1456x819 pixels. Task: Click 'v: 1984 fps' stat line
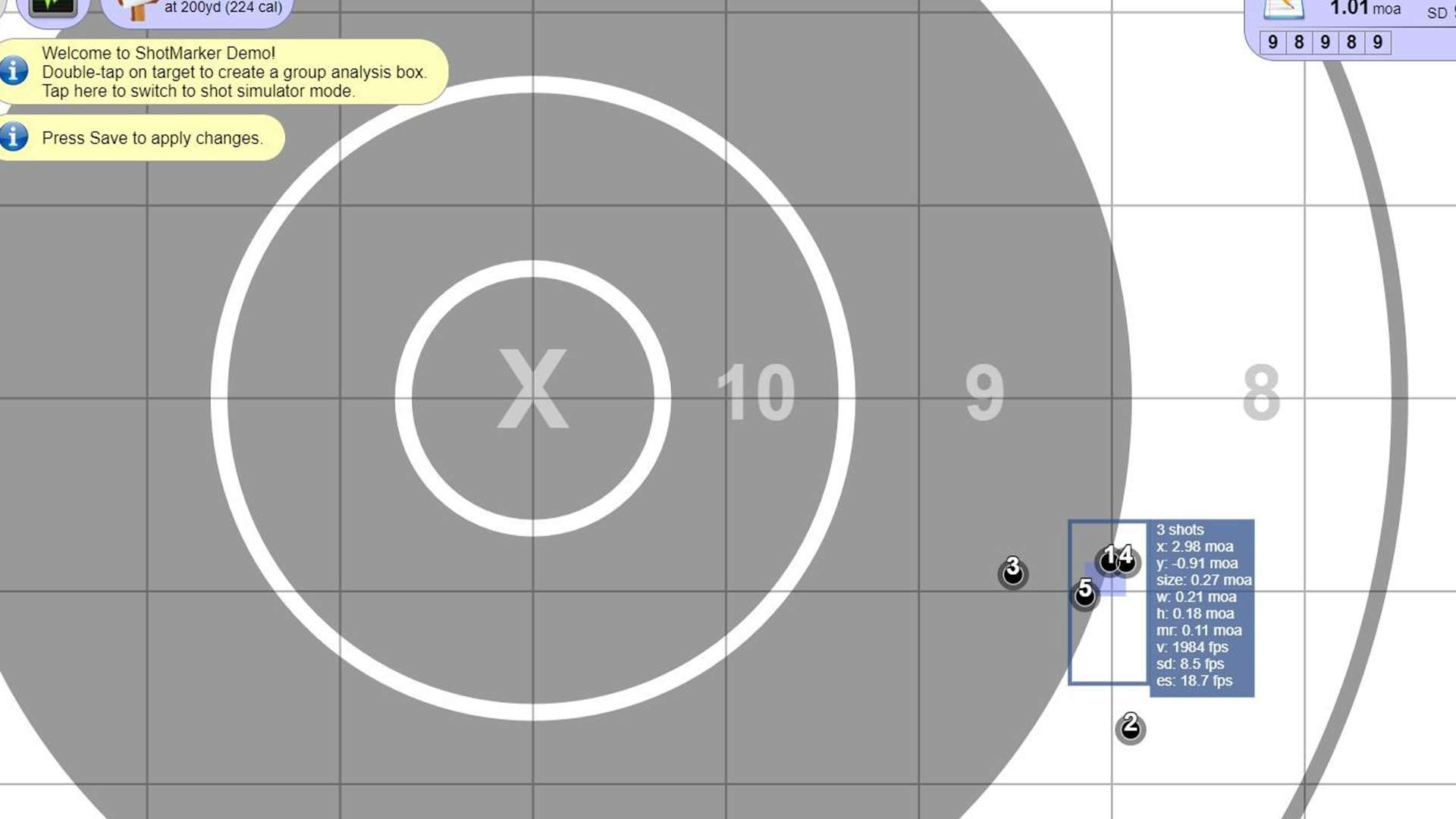tap(1191, 647)
